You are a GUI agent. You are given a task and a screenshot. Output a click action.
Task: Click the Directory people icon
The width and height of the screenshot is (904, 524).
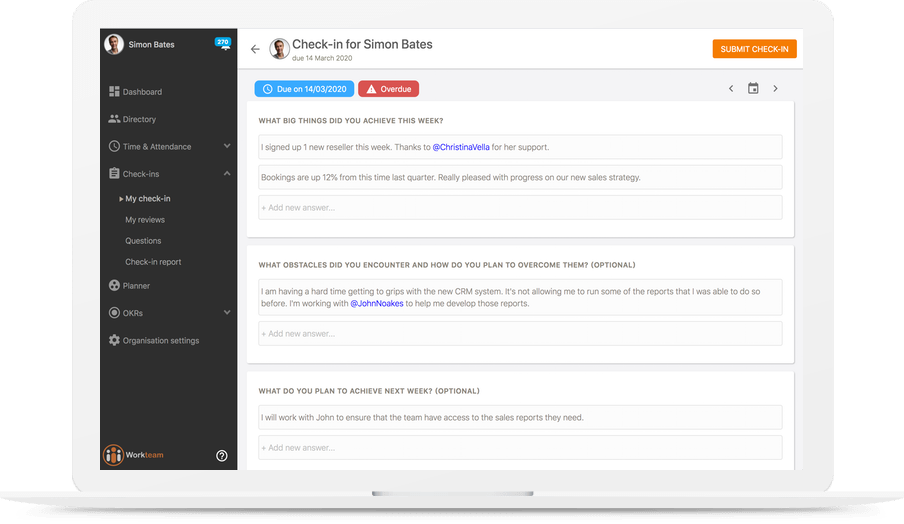[x=114, y=119]
